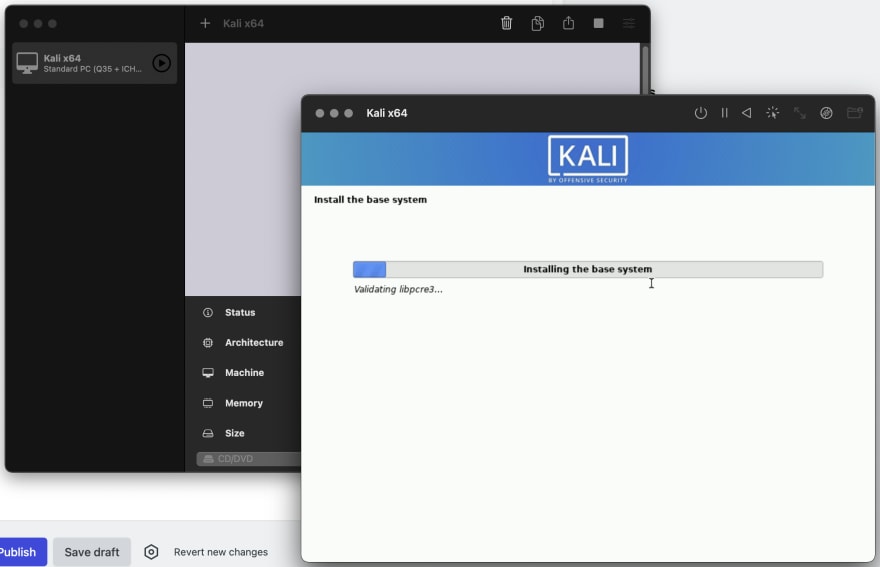Click the Machine display icon
This screenshot has width=880, height=567.
[x=208, y=373]
